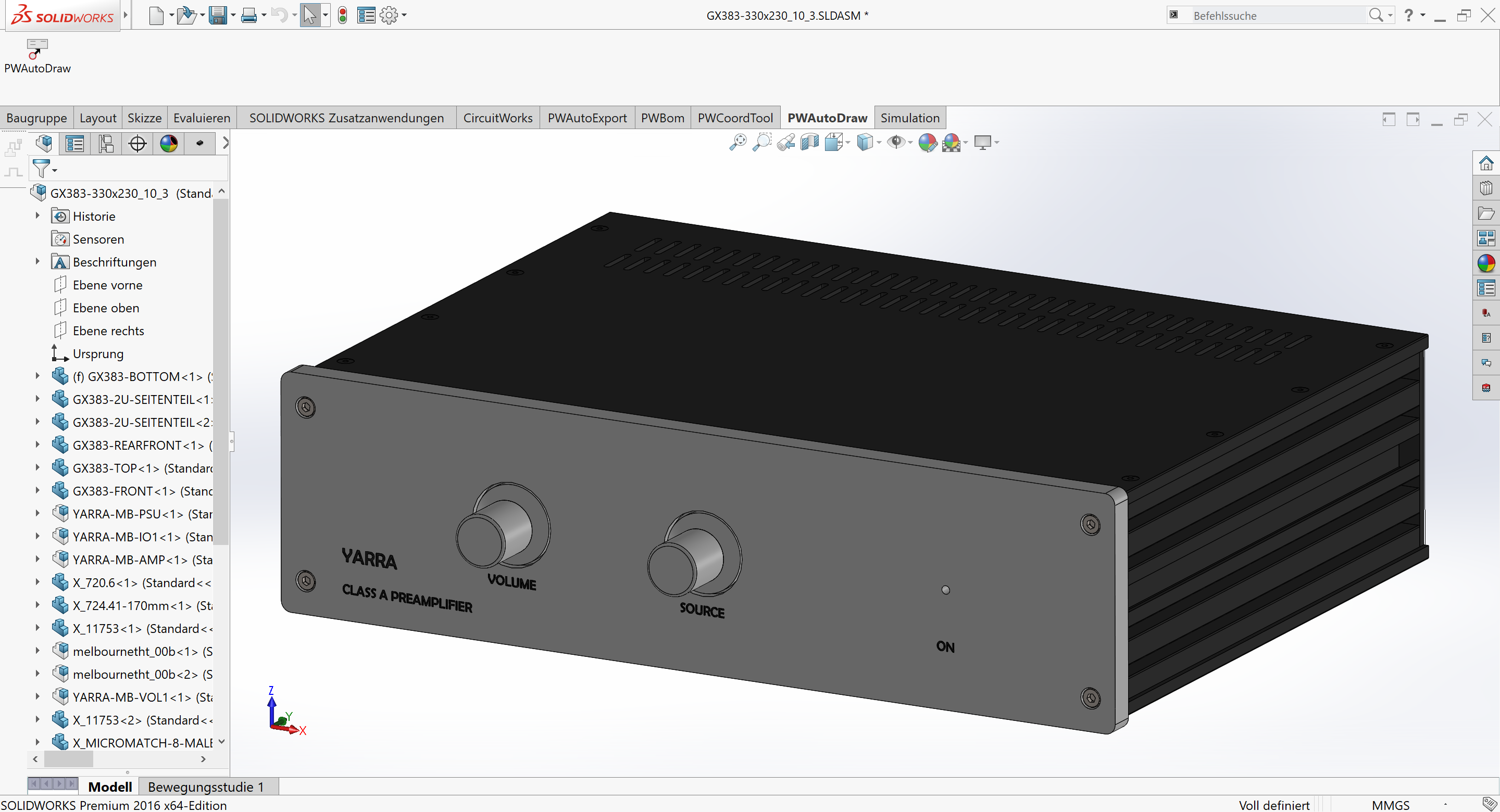The image size is (1500, 812).
Task: Expand the Historie folder
Action: (x=38, y=216)
